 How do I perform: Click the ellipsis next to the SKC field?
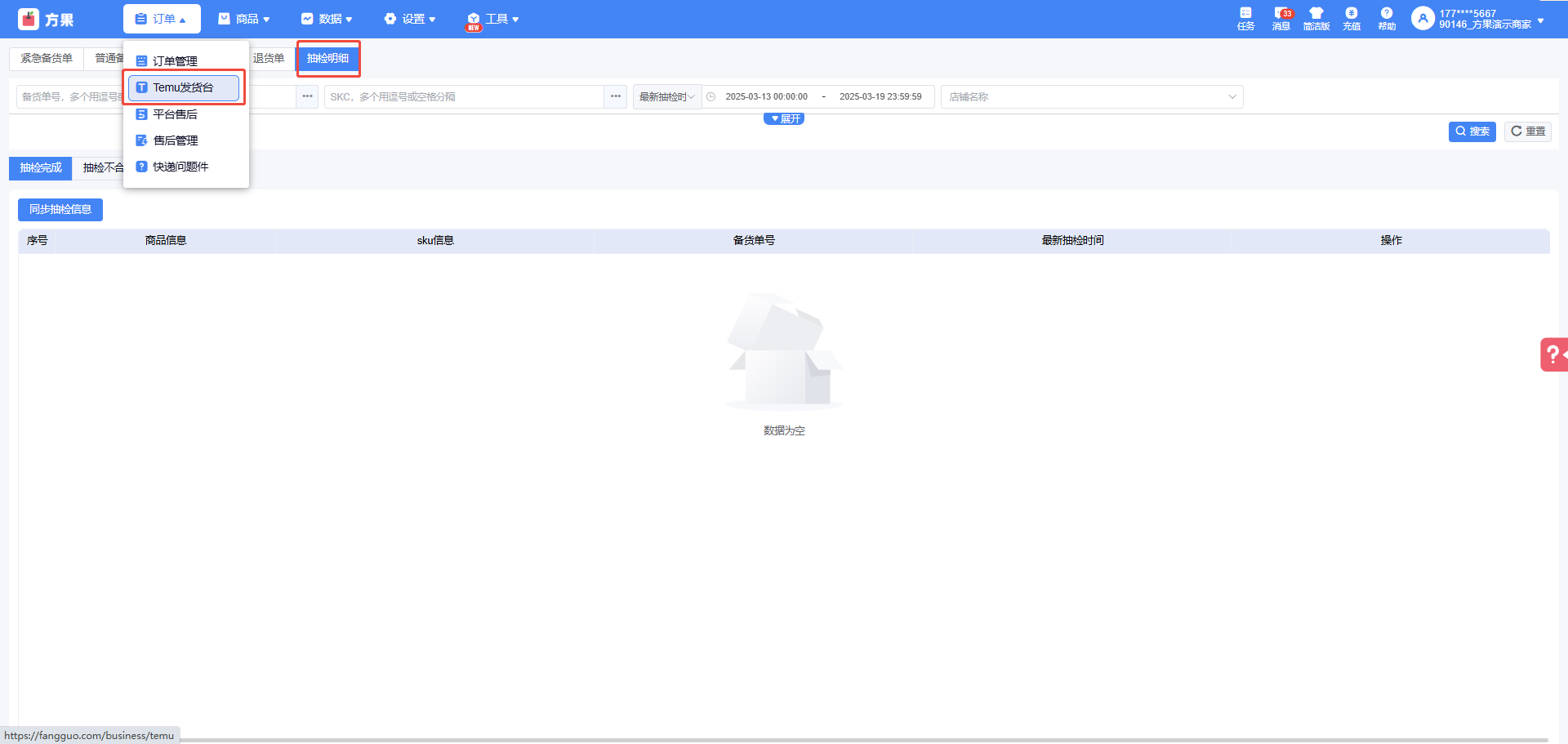(x=616, y=96)
